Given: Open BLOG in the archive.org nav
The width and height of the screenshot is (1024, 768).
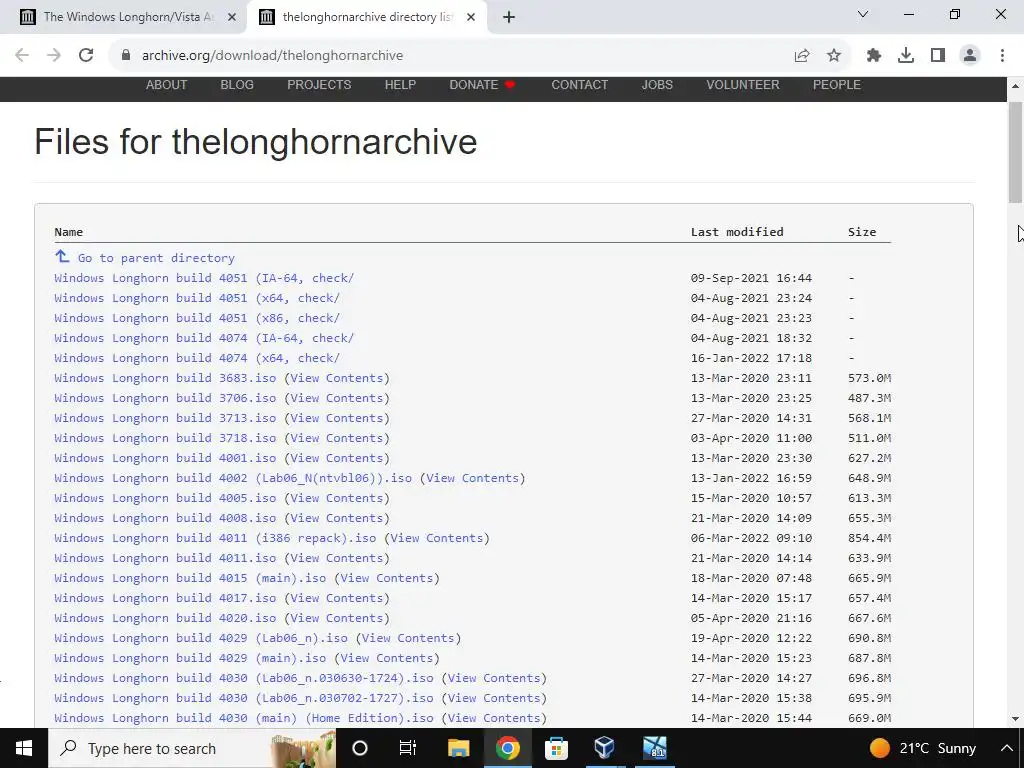Looking at the screenshot, I should click(237, 85).
